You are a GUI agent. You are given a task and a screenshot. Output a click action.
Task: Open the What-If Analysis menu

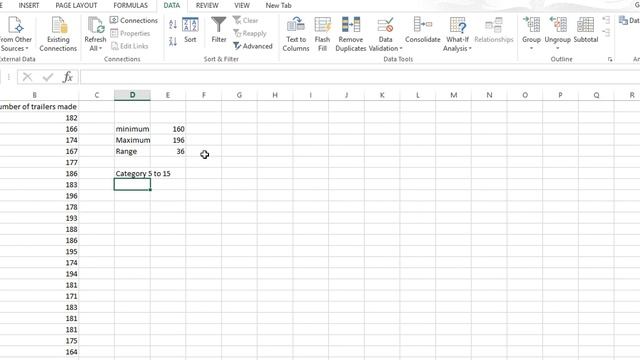coord(457,34)
